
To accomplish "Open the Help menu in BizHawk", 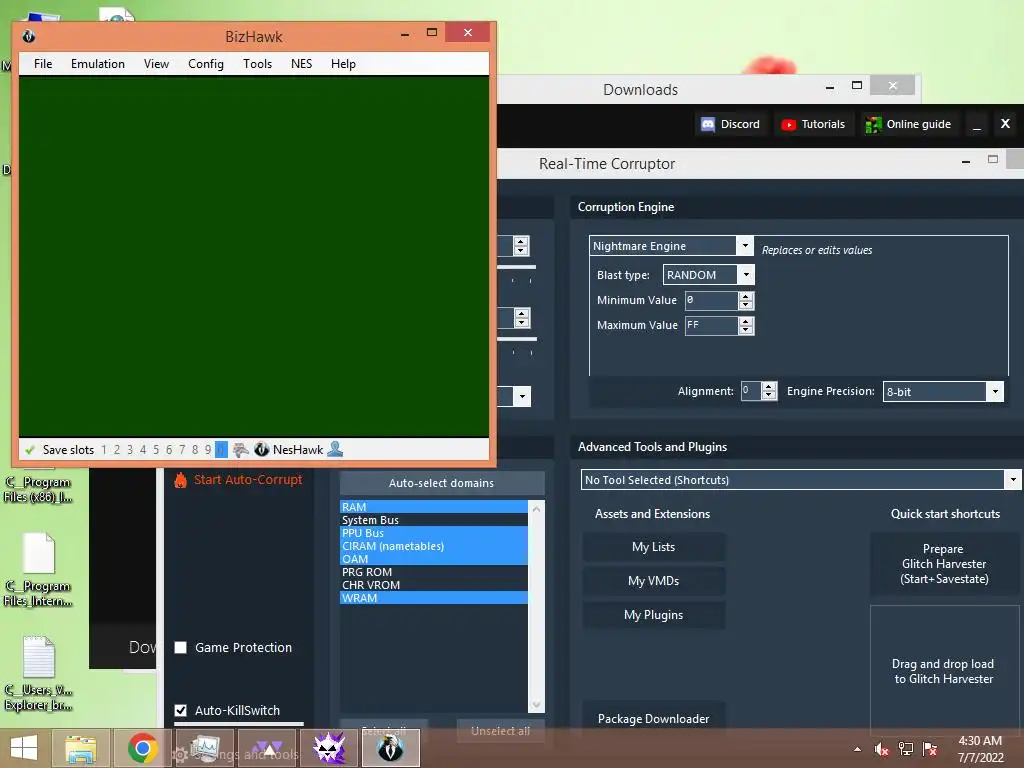I will (343, 63).
